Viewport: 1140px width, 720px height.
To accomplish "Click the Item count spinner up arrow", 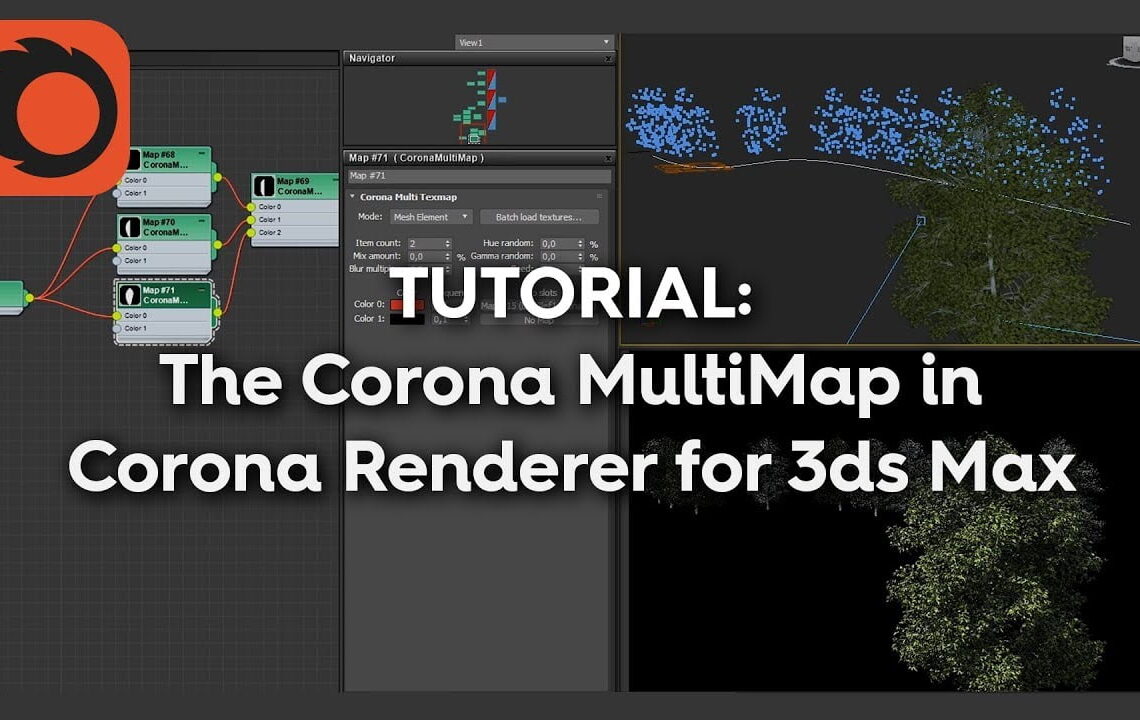I will [447, 239].
